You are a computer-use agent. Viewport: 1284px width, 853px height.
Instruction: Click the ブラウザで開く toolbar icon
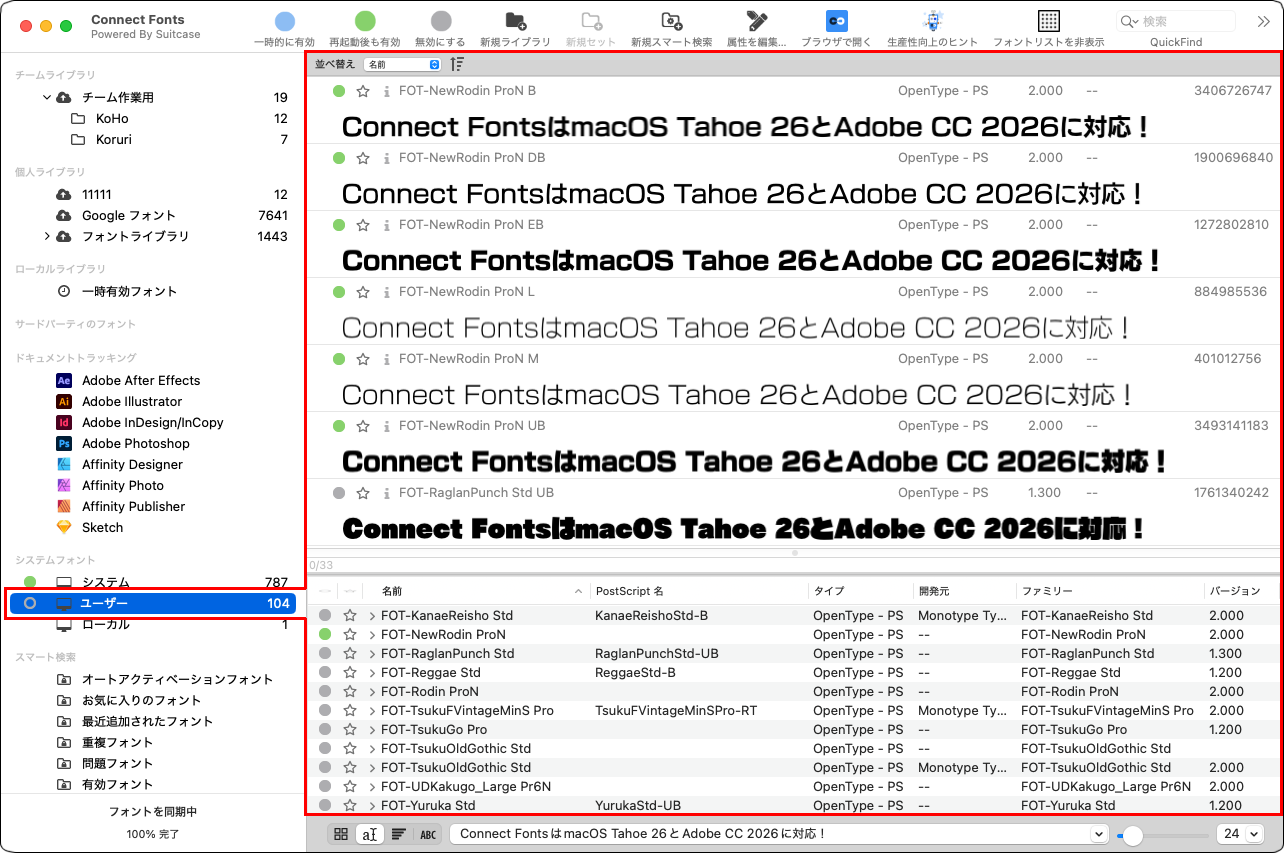(836, 21)
